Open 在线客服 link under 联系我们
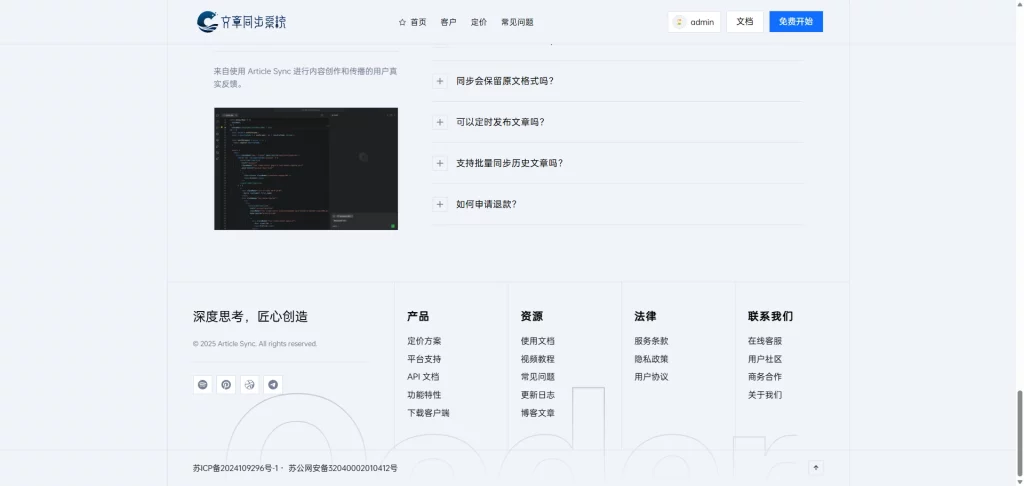The image size is (1024, 486). coord(765,341)
